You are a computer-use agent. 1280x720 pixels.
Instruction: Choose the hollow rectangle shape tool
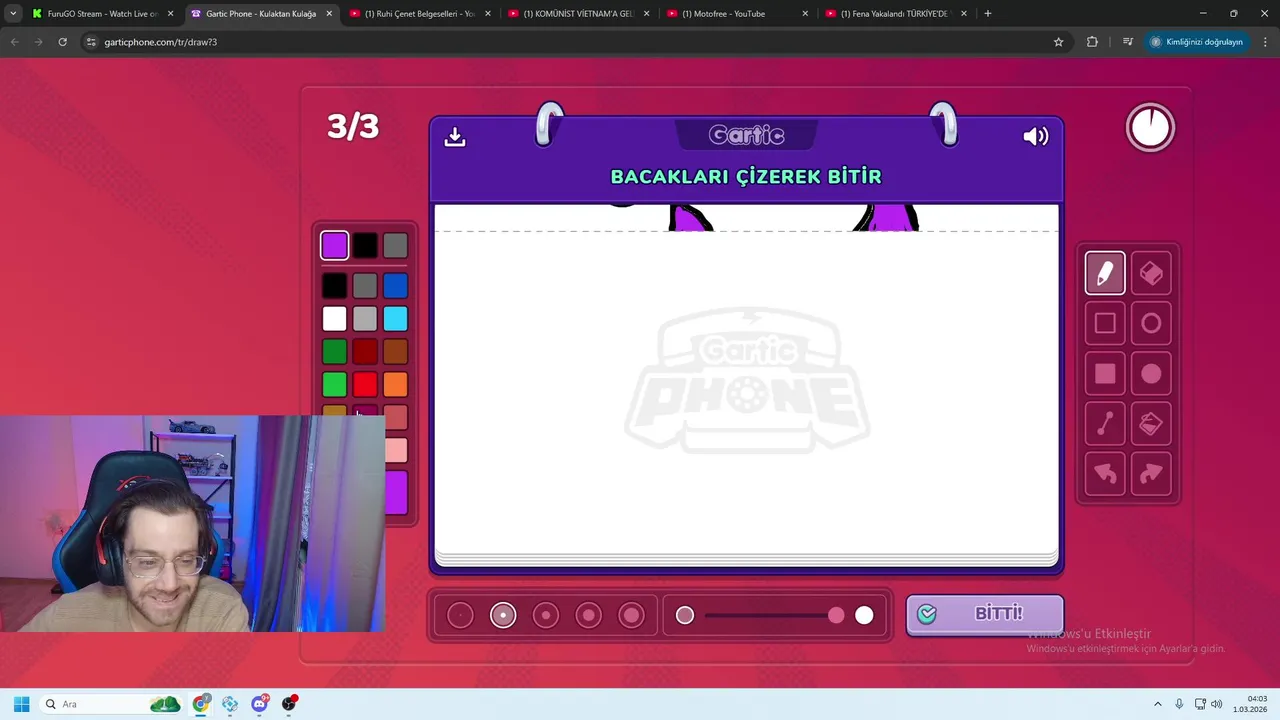click(1105, 323)
